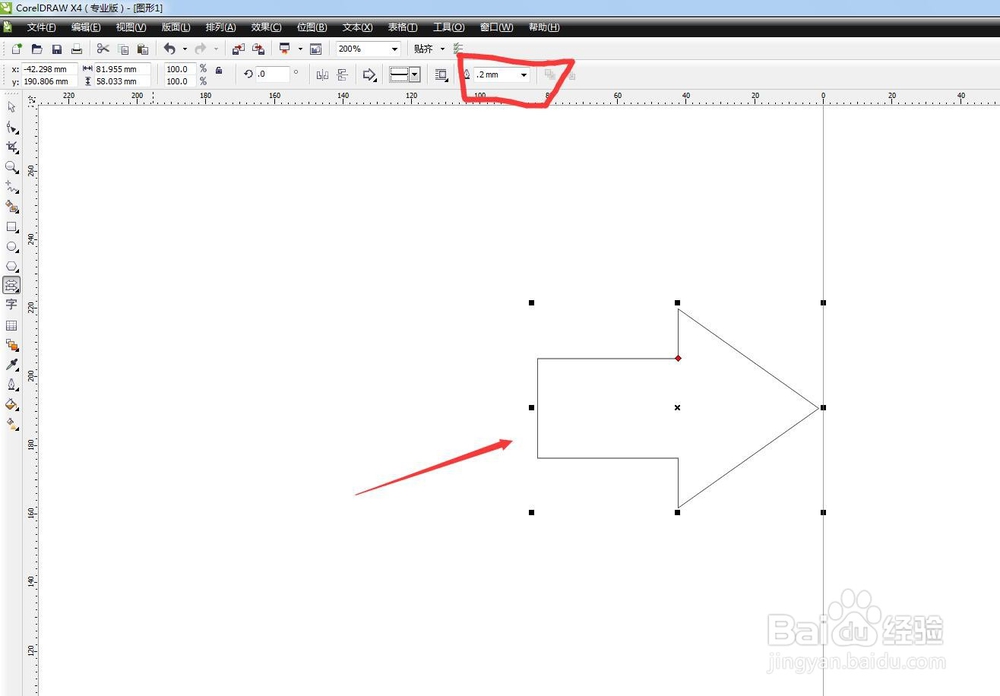
Task: Select the Rectangle tool
Action: (x=11, y=226)
